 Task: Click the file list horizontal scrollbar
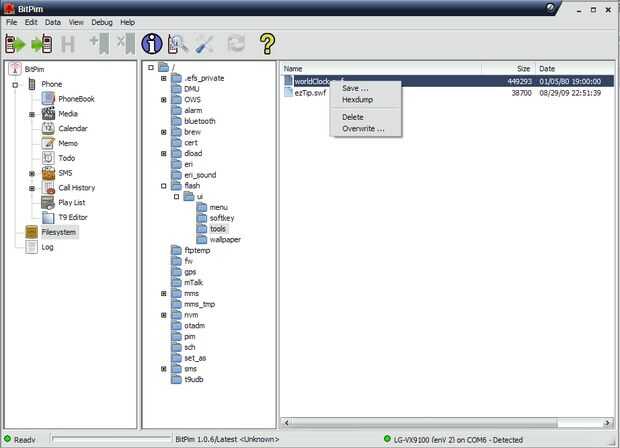(x=423, y=423)
